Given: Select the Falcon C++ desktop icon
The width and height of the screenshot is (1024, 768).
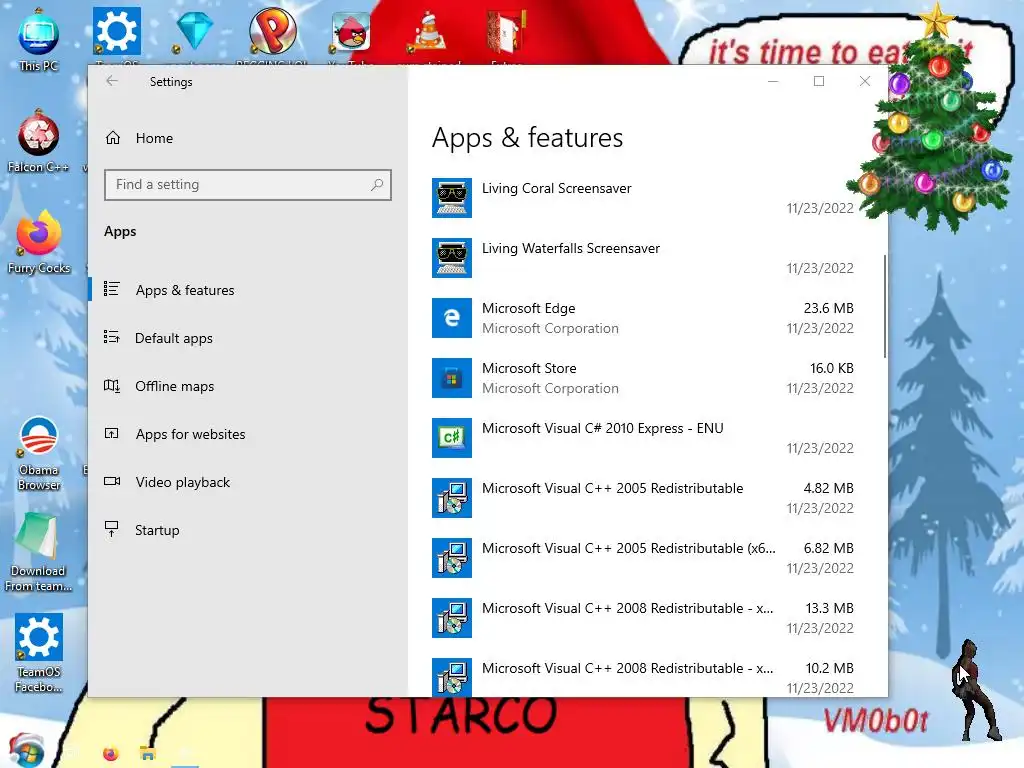Looking at the screenshot, I should [x=39, y=142].
